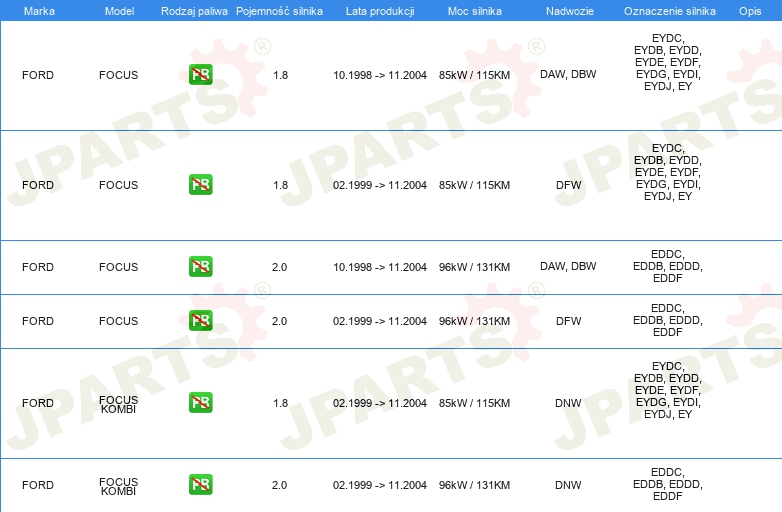
Task: Select FORD in the first table row
Action: [x=38, y=75]
